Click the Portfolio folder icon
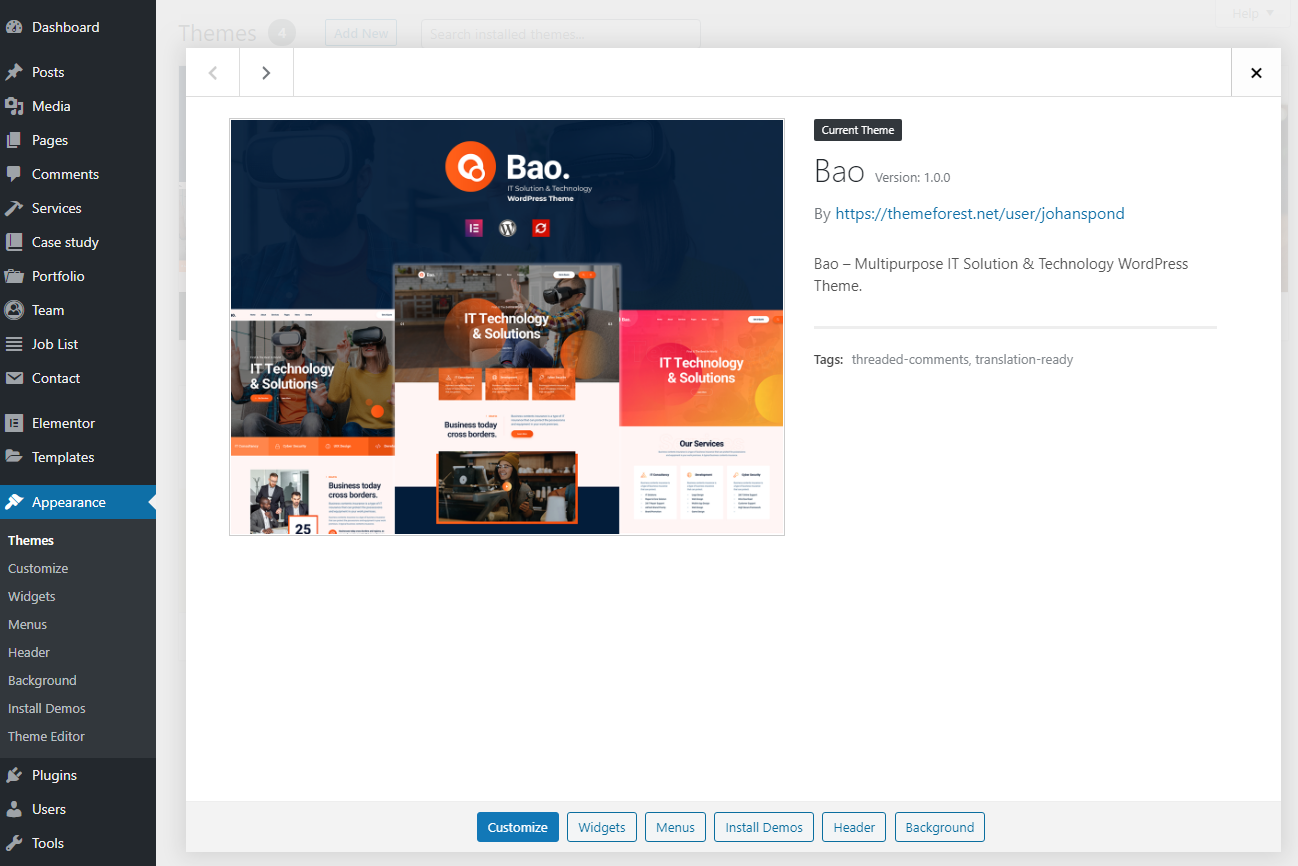 14,276
